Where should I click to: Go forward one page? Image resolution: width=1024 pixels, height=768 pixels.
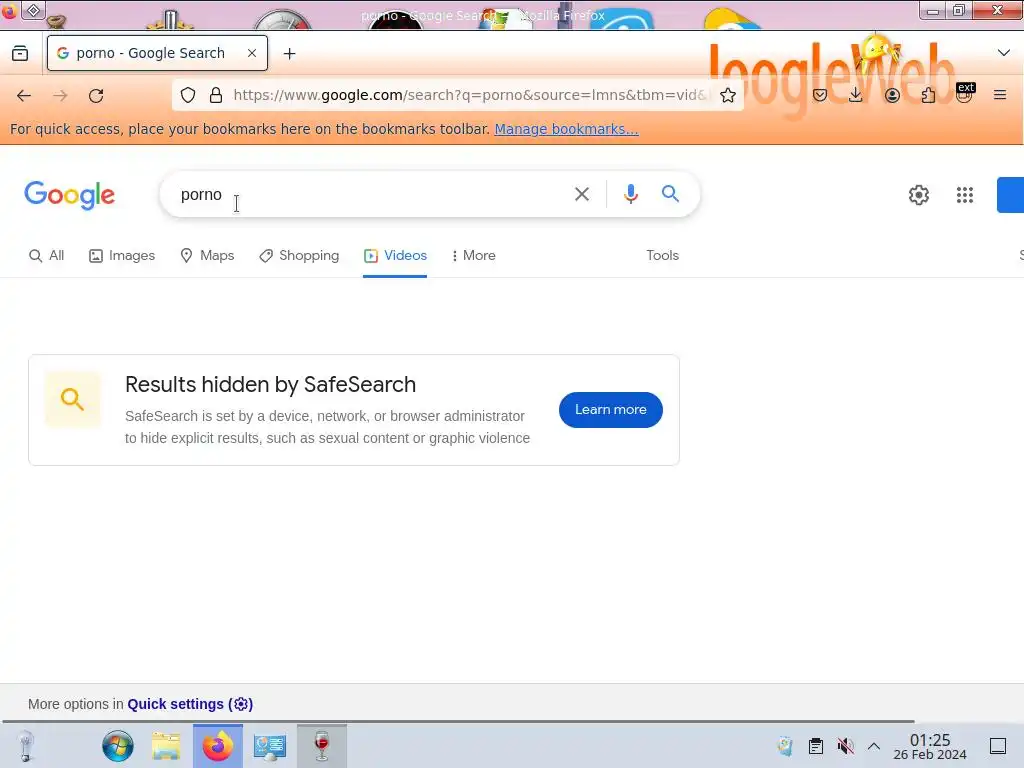click(60, 95)
